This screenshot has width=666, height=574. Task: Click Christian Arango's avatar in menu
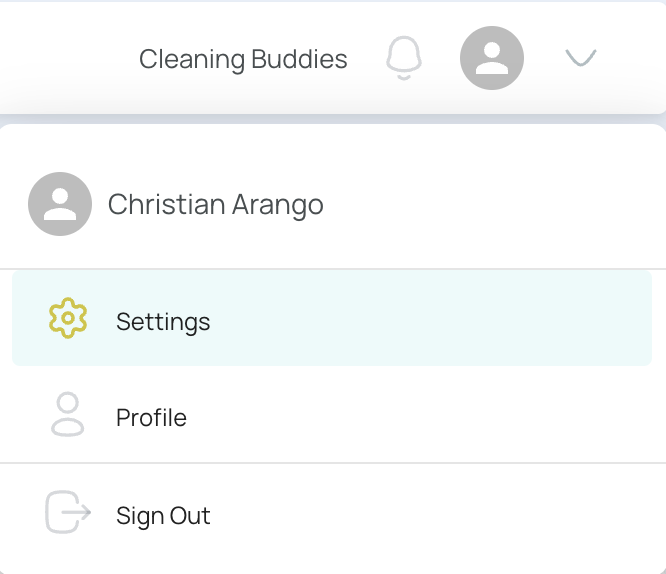click(x=60, y=204)
